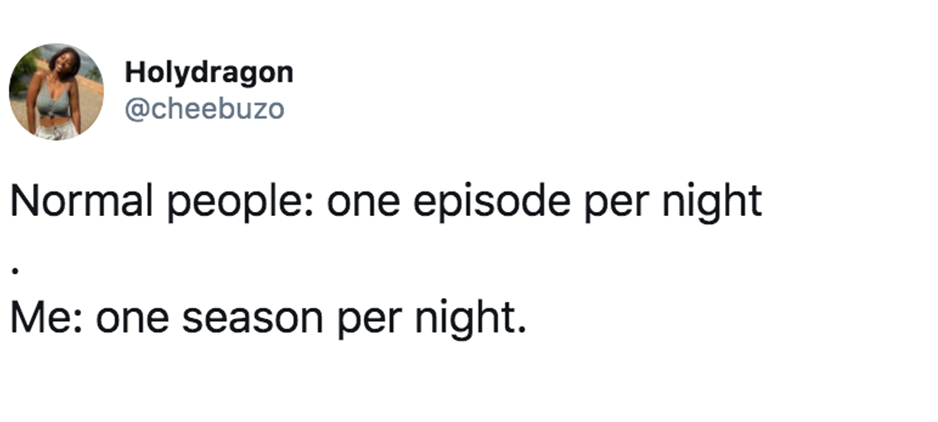Click the 'Normal people' tweet line
Viewport: 938px width, 422px height.
[x=386, y=202]
